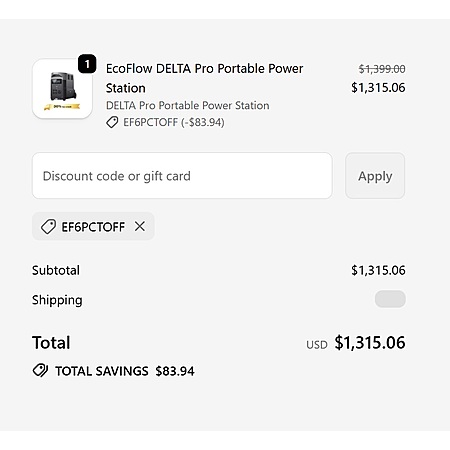The width and height of the screenshot is (450, 450).
Task: Click the TOTAL SAVINGS $83.94 text
Action: tap(125, 371)
